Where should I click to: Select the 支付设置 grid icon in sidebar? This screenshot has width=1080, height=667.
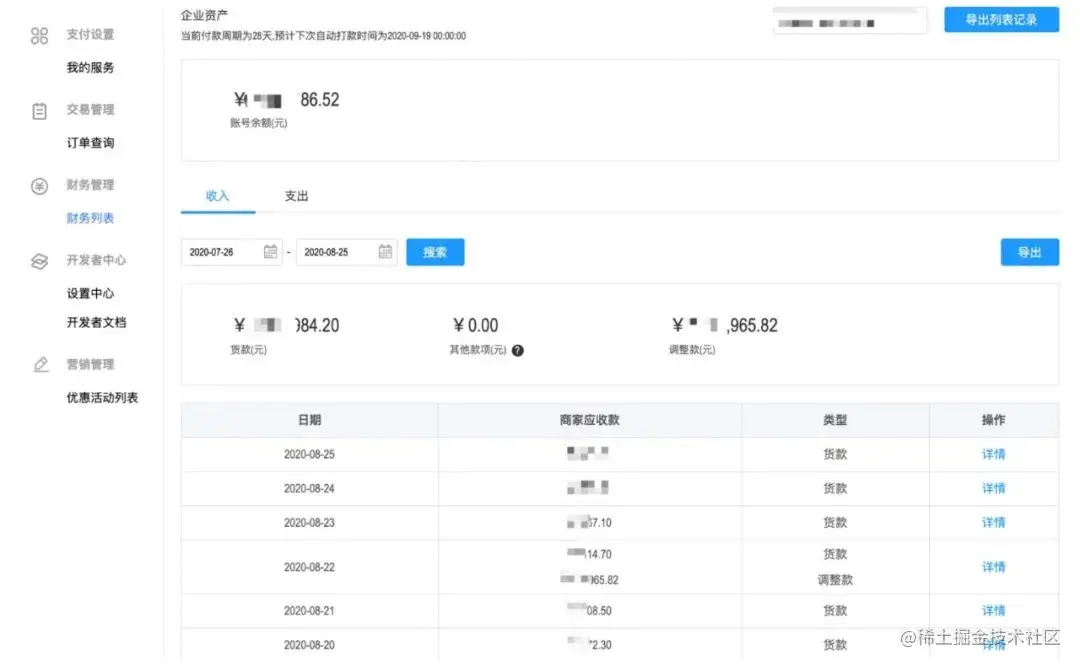pyautogui.click(x=40, y=34)
